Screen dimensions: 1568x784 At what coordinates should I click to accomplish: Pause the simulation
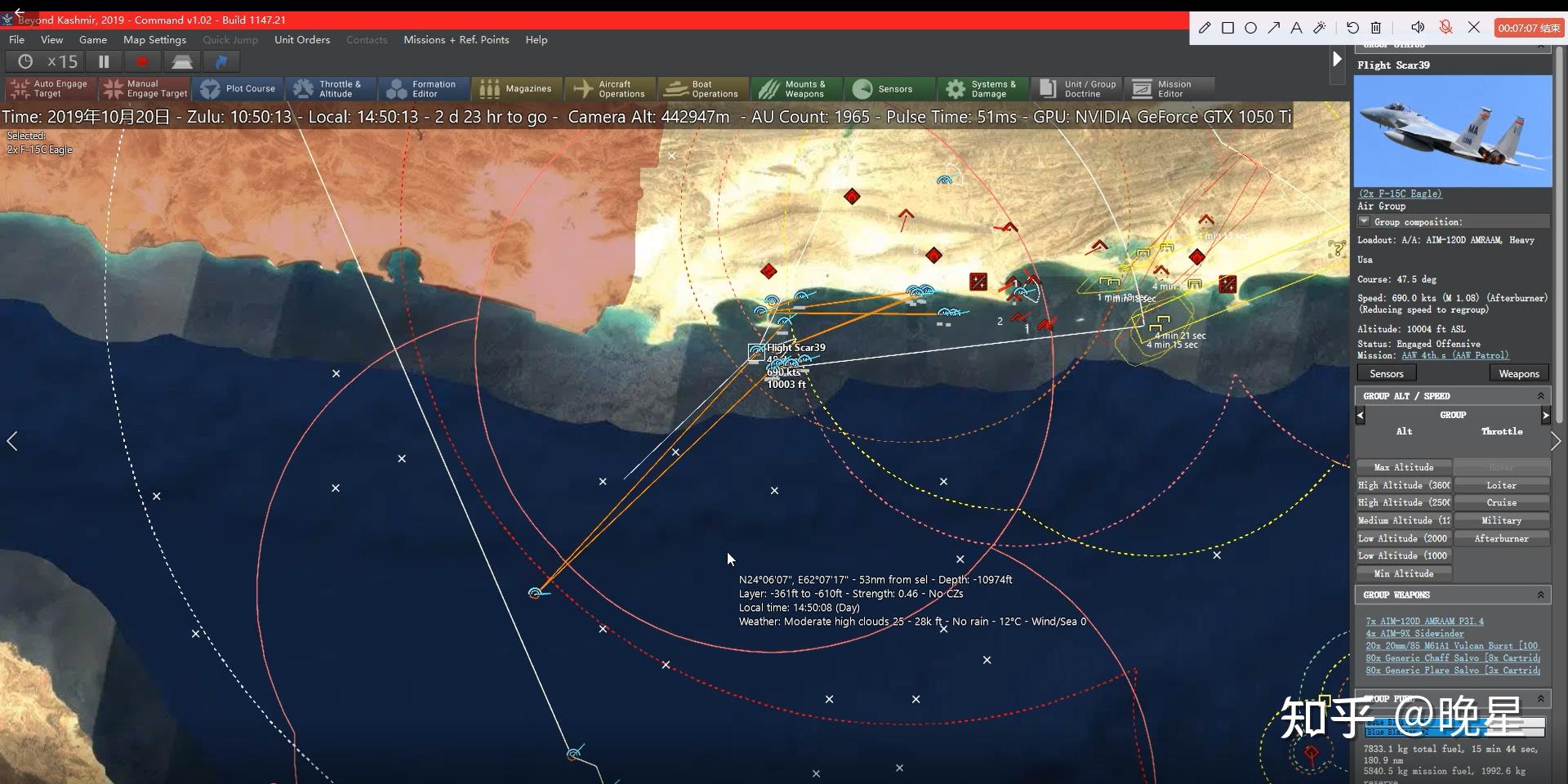(x=104, y=61)
